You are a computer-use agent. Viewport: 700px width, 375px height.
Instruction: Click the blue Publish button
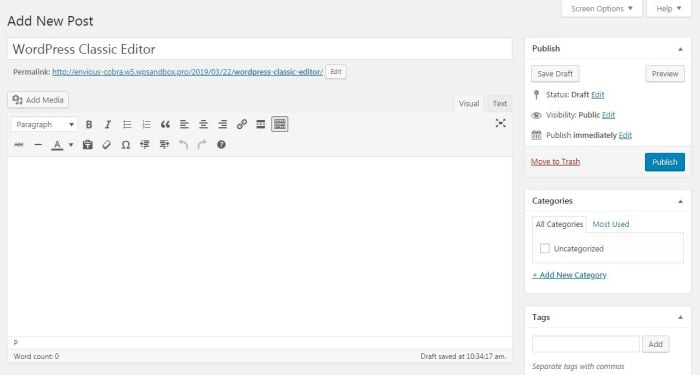pos(665,162)
